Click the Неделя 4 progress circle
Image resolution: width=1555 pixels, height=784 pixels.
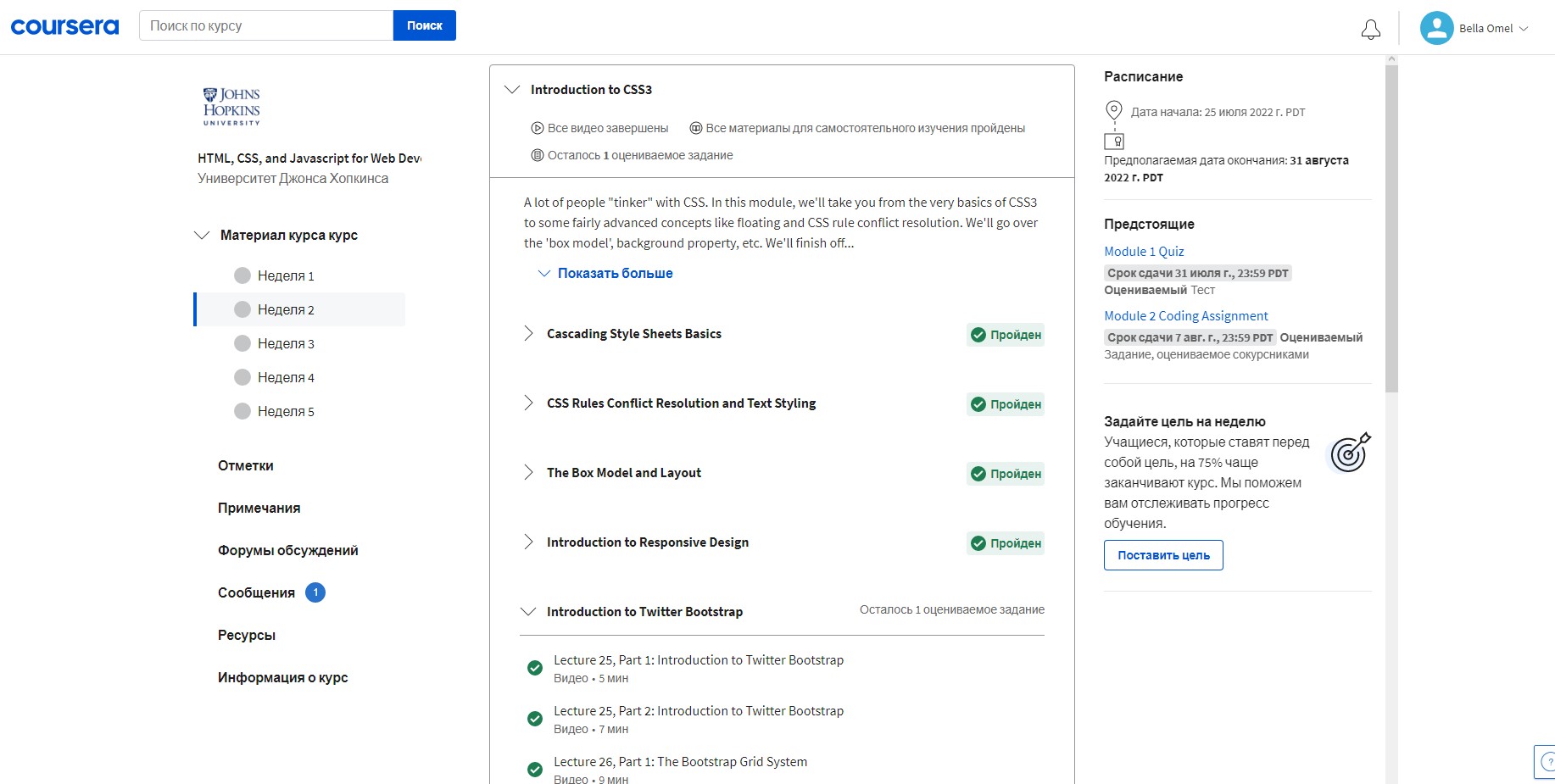pos(242,377)
